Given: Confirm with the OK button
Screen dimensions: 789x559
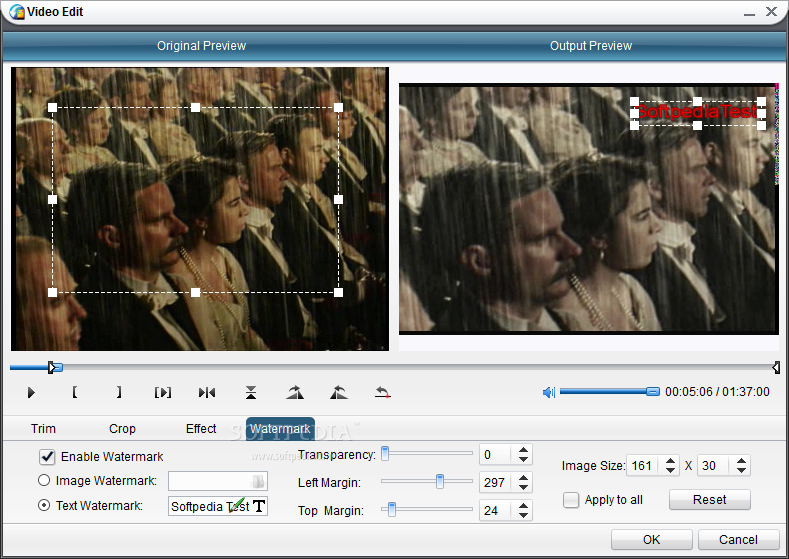Looking at the screenshot, I should point(652,539).
